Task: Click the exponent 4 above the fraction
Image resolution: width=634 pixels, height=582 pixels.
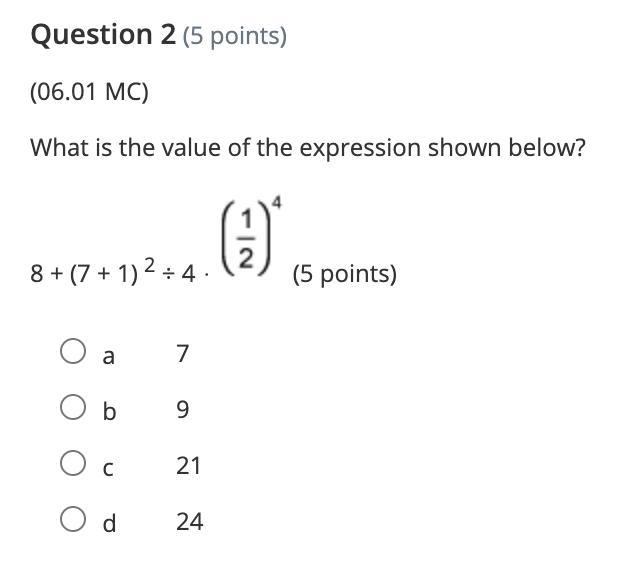Action: (x=275, y=203)
